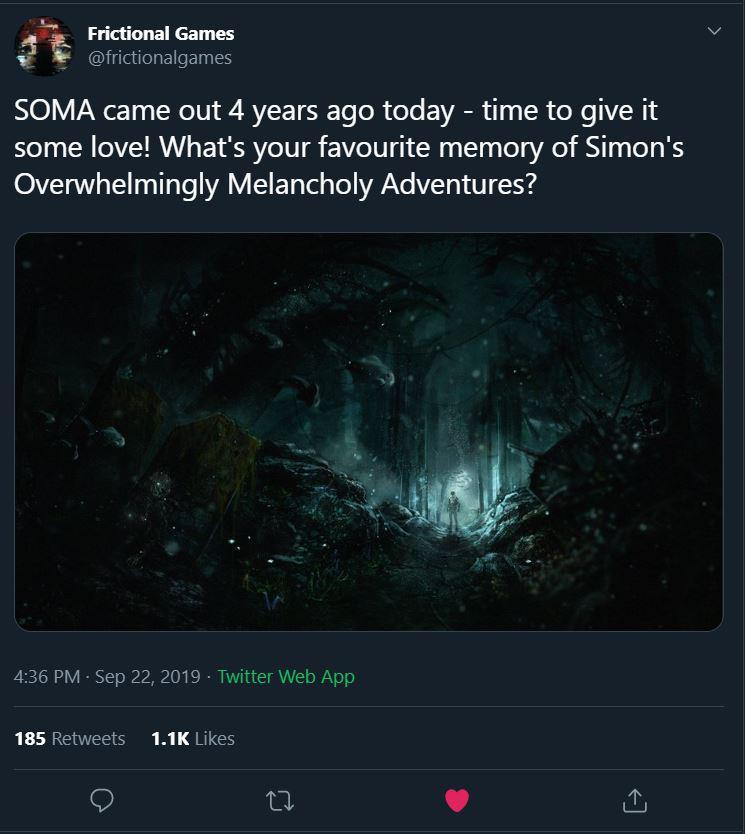This screenshot has width=745, height=834.
Task: Click the share icon to open sharing options
Action: [x=635, y=799]
